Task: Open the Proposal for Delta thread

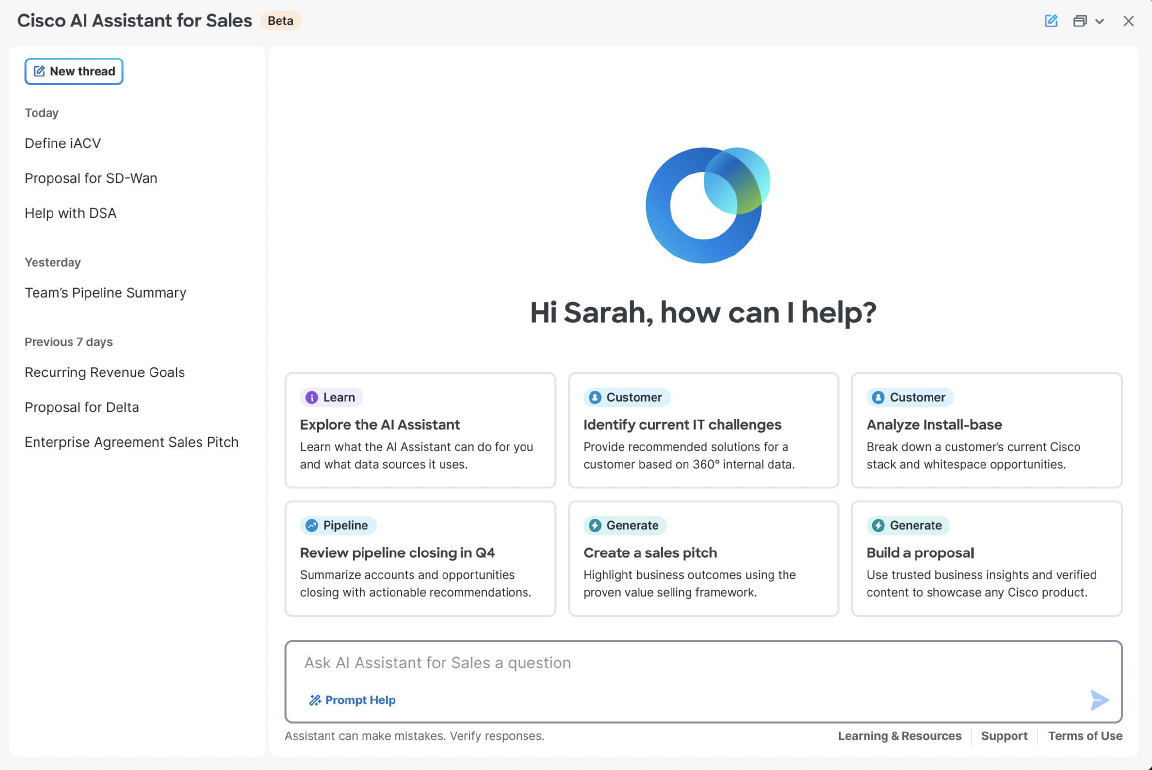Action: pyautogui.click(x=82, y=407)
